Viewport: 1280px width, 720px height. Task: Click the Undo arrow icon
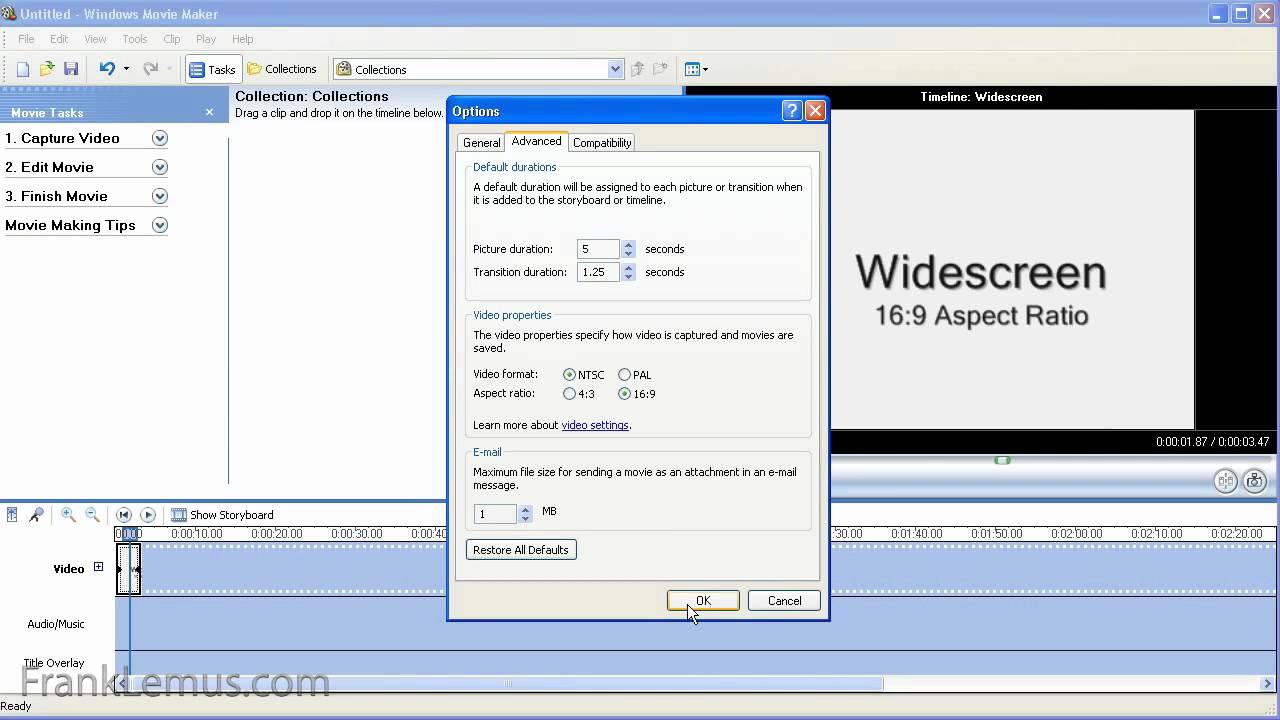(106, 69)
